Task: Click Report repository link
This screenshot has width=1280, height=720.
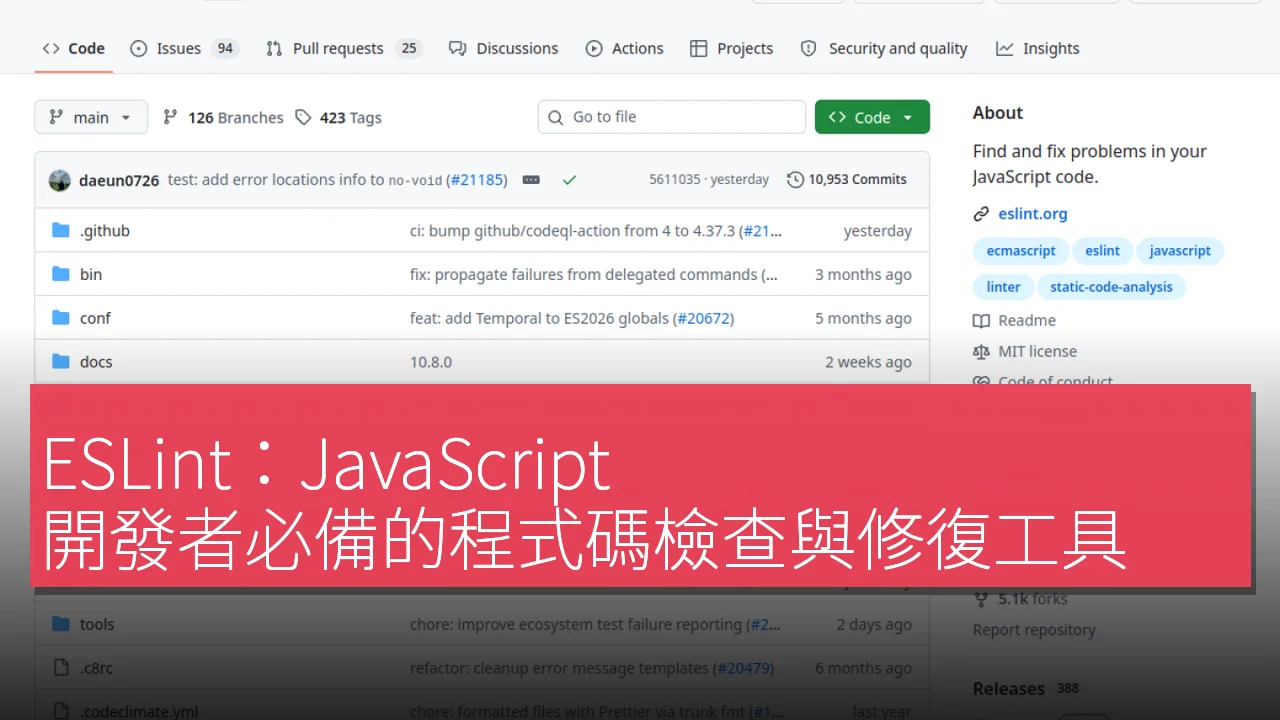Action: (1034, 630)
